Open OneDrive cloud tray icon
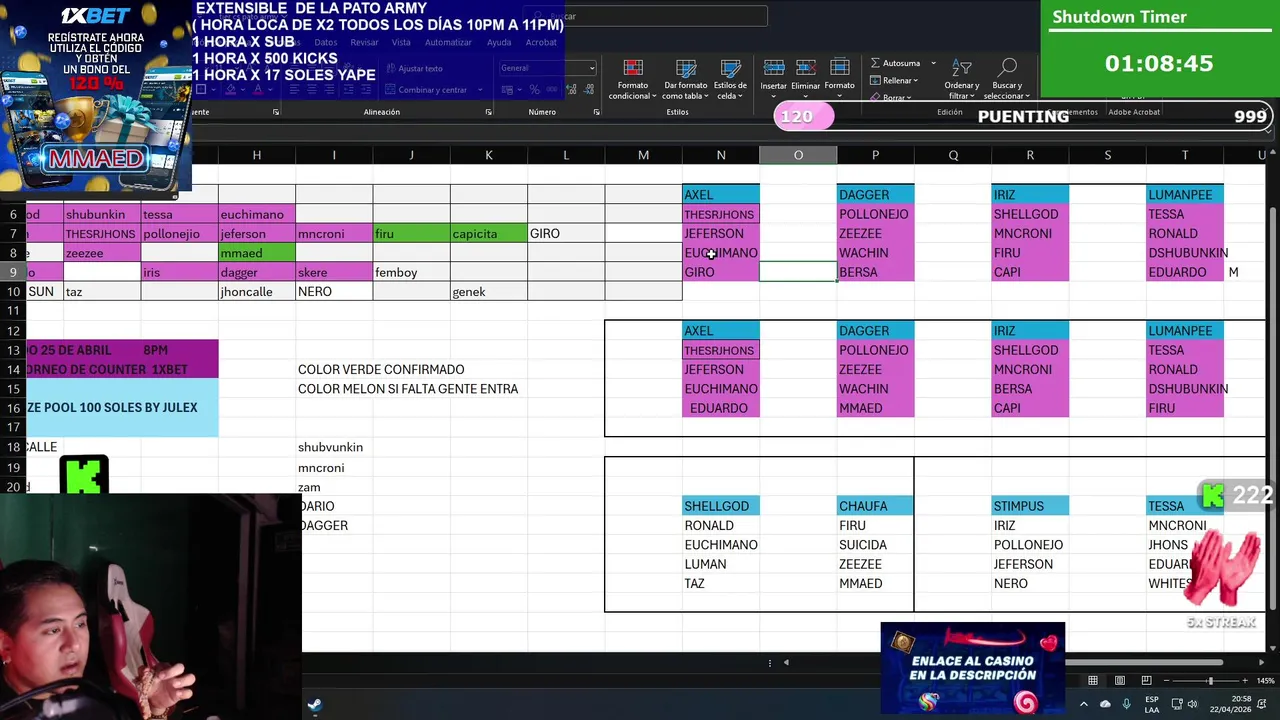Viewport: 1280px width, 720px height. [x=1105, y=704]
